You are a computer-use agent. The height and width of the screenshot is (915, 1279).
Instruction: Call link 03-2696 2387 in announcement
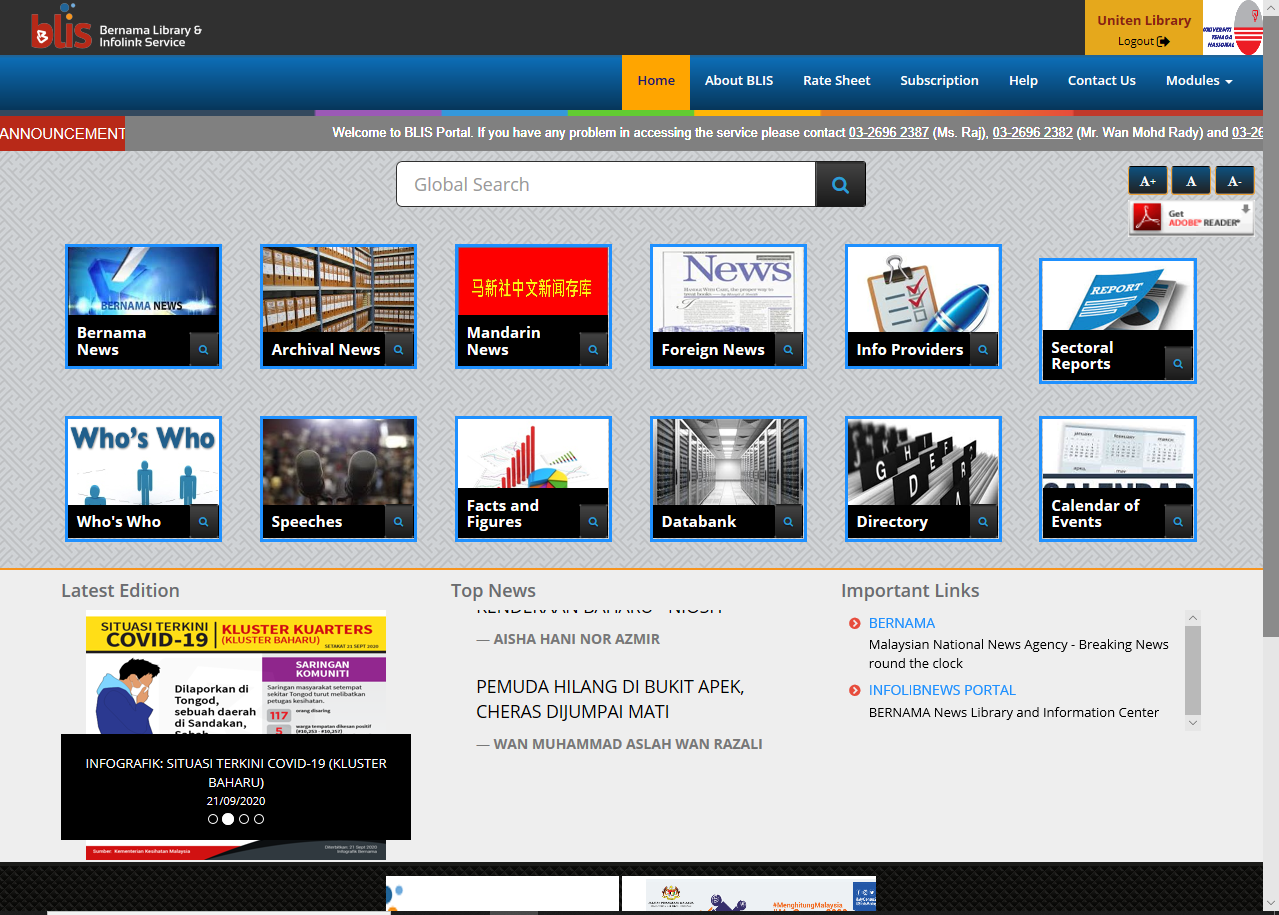pos(889,132)
